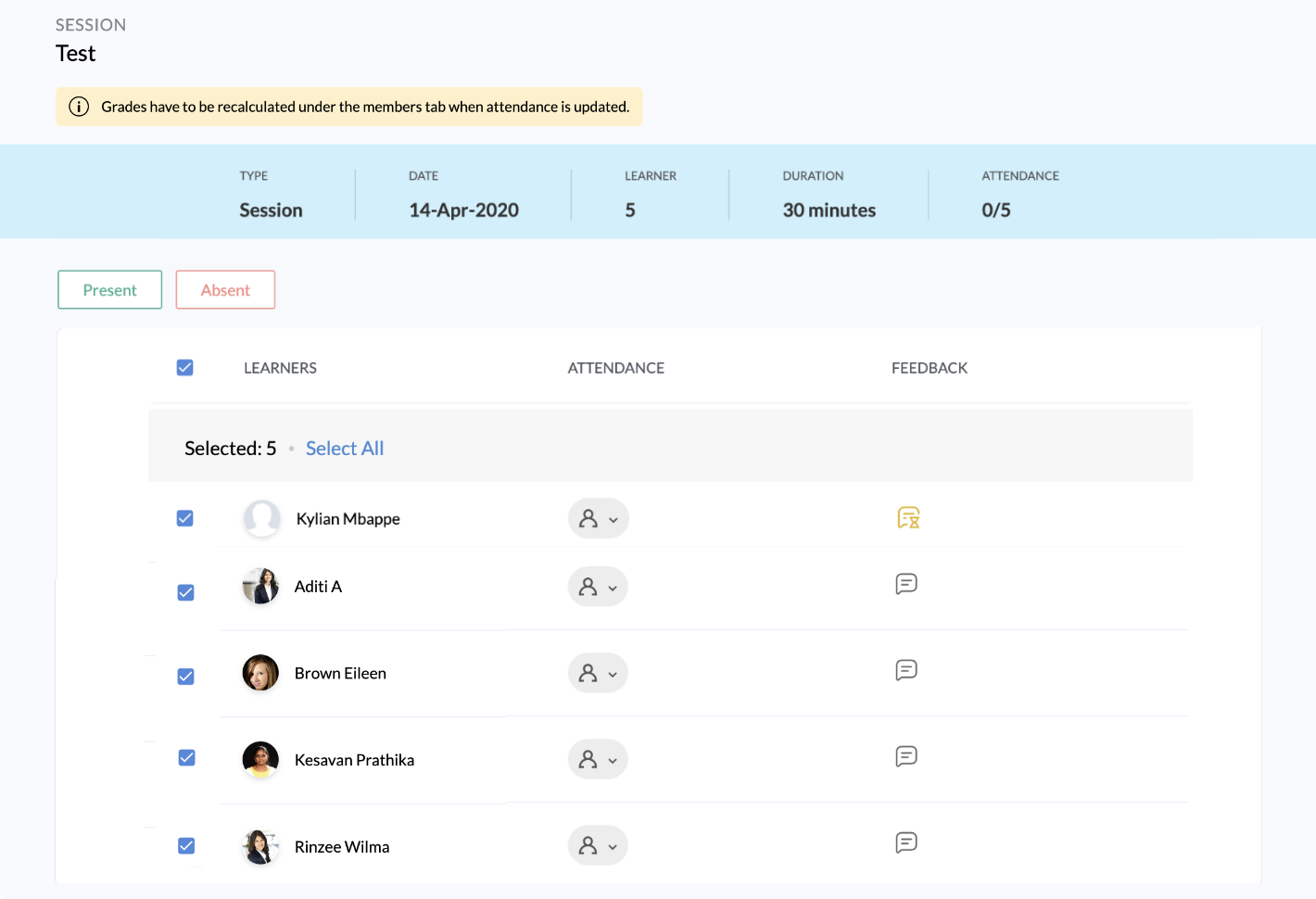
Task: Open Rinzee Wilma's attendance status dropdown
Action: click(598, 845)
